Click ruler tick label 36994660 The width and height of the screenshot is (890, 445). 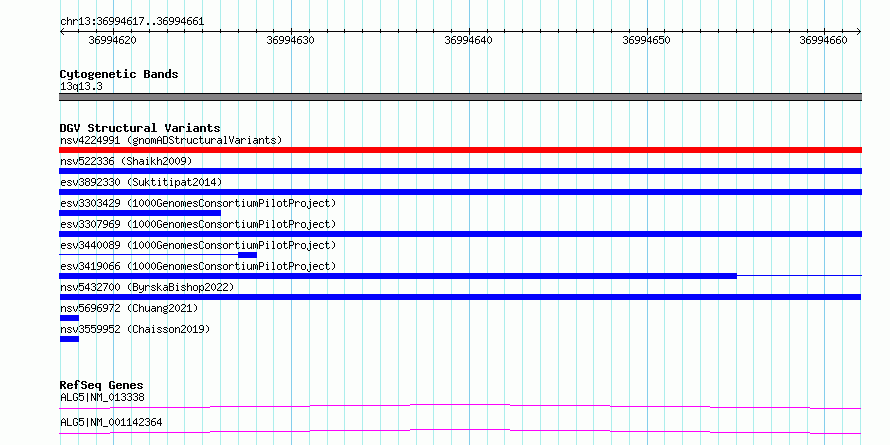point(823,40)
